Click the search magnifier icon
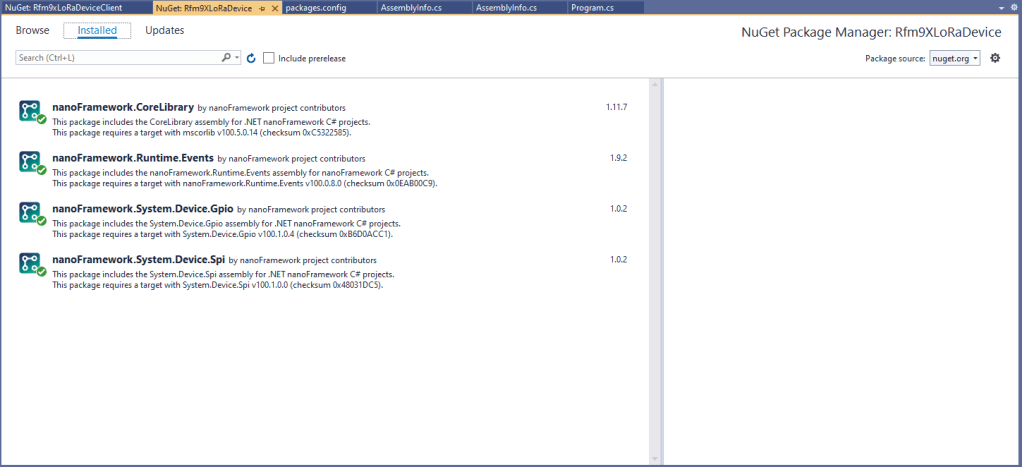1022x467 pixels. click(227, 58)
